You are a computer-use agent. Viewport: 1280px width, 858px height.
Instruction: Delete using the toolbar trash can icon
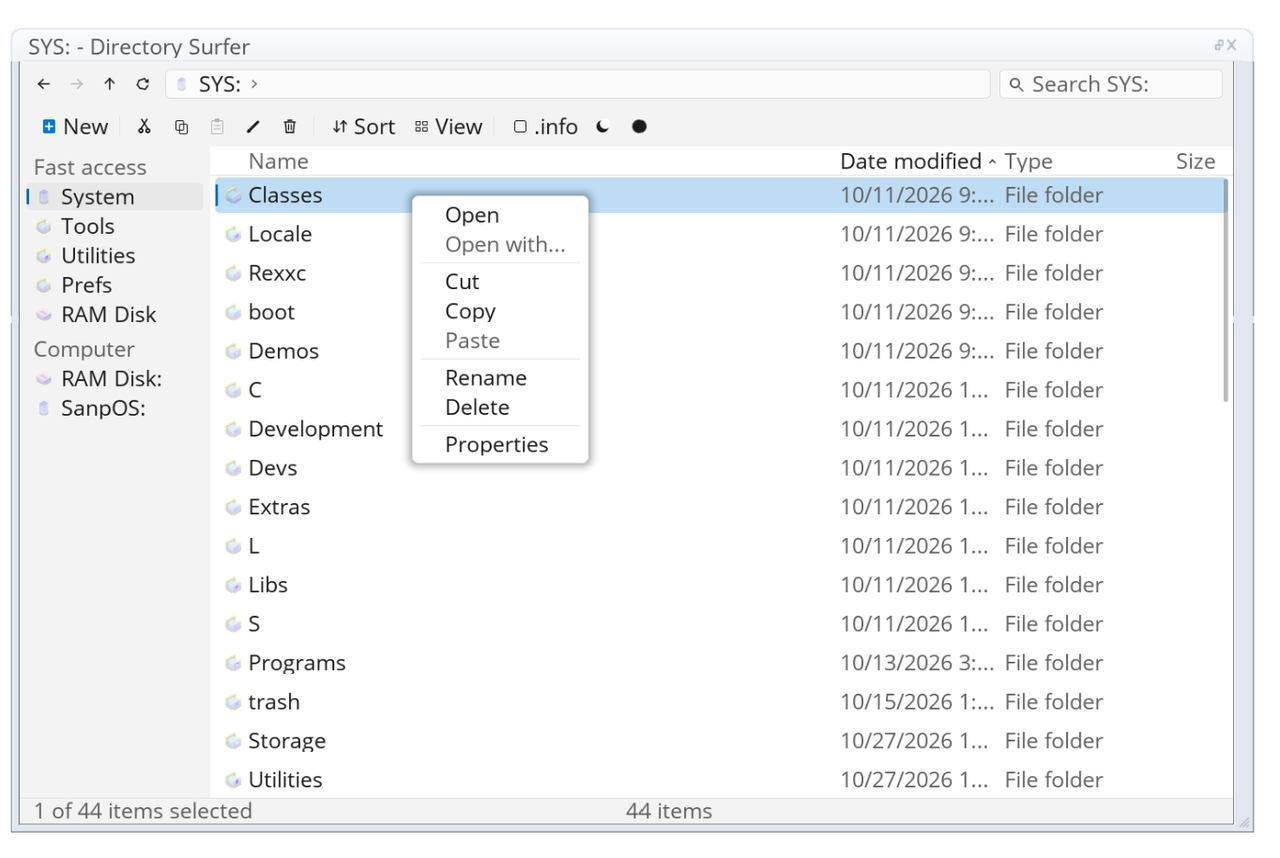(x=290, y=126)
